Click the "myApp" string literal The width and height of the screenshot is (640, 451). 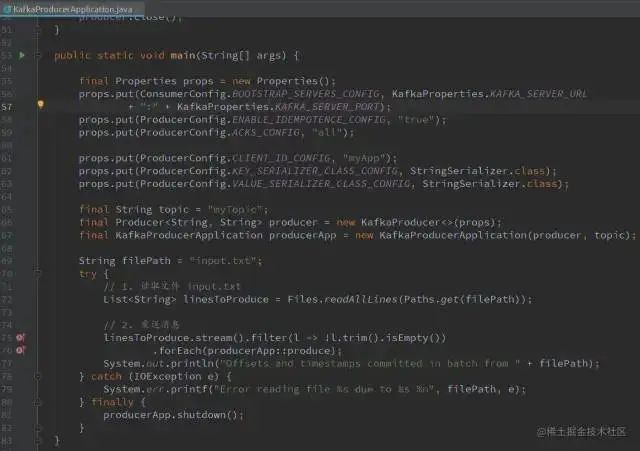(364, 158)
